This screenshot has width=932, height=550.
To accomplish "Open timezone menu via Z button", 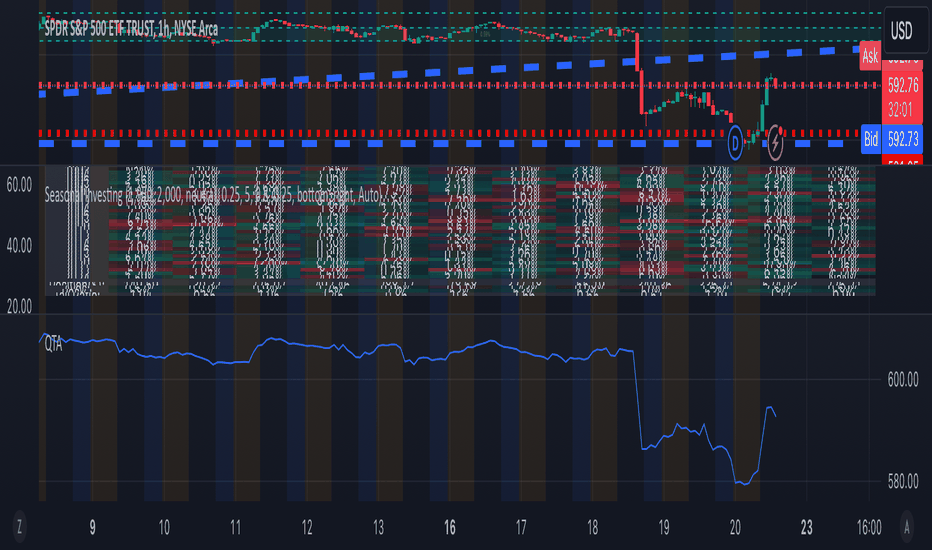I will point(20,527).
